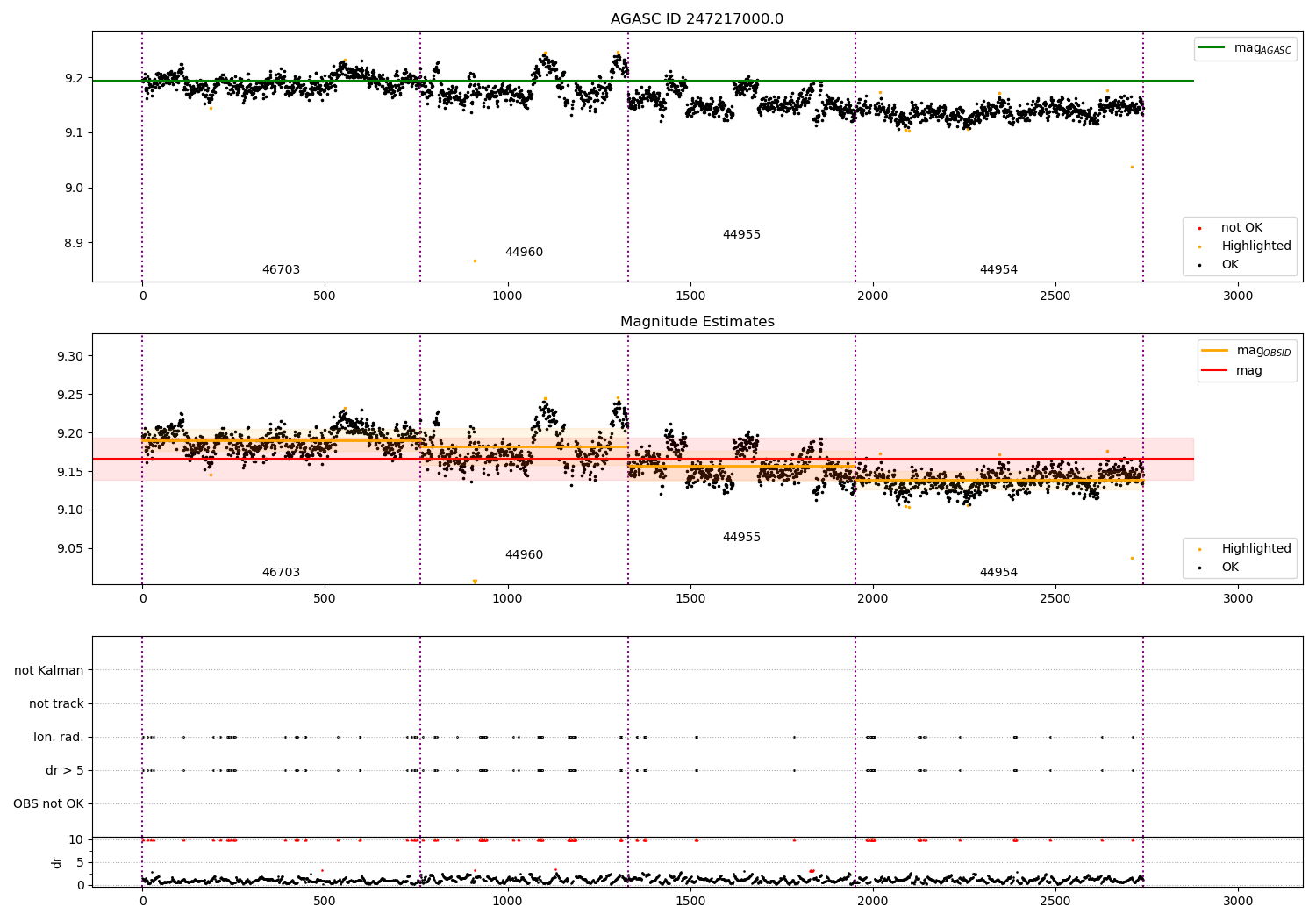This screenshot has width=1316, height=921.
Task: Click the 5 tick on the dr axis
Action: pyautogui.click(x=81, y=863)
